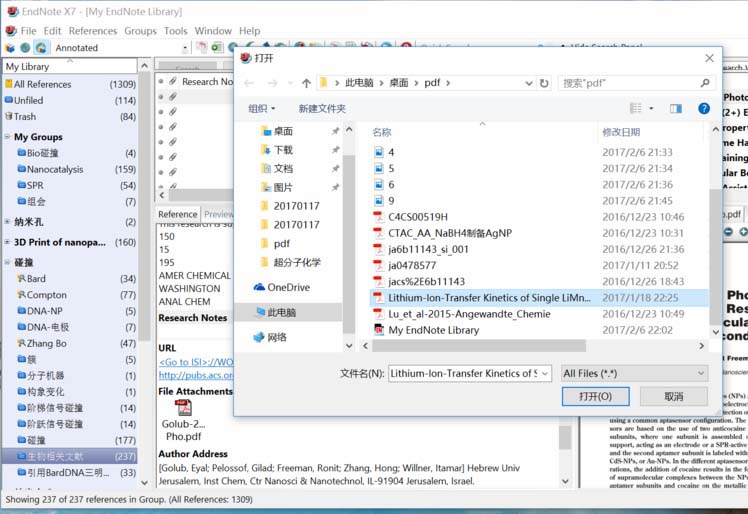The height and width of the screenshot is (514, 748).
Task: Open the help icon in the file dialog
Action: [704, 108]
